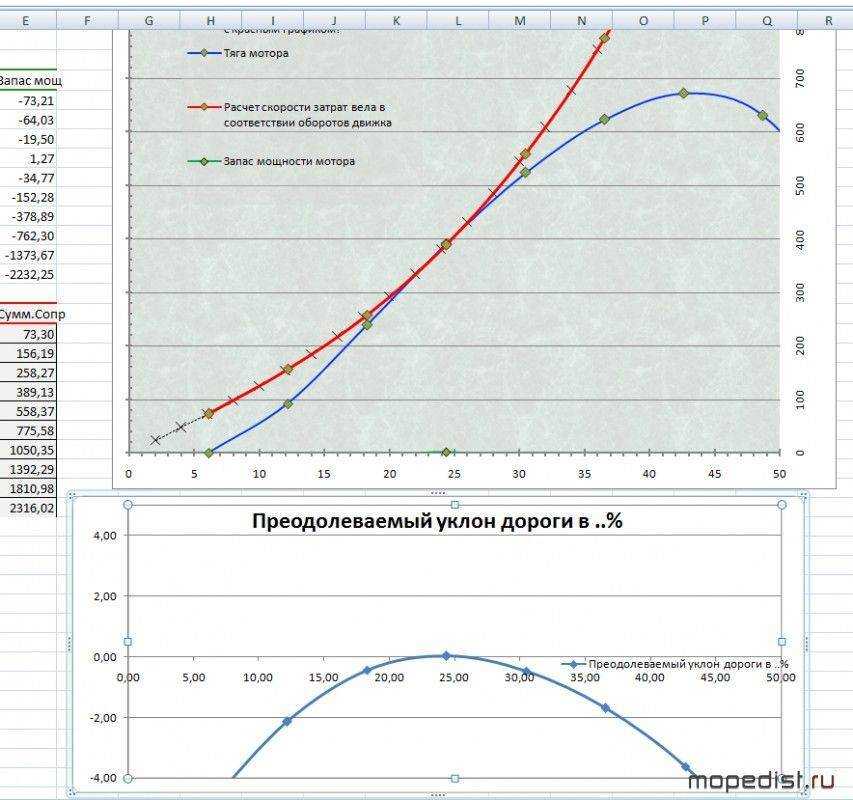This screenshot has width=853, height=800.
Task: Select column header L
Action: pos(458,21)
